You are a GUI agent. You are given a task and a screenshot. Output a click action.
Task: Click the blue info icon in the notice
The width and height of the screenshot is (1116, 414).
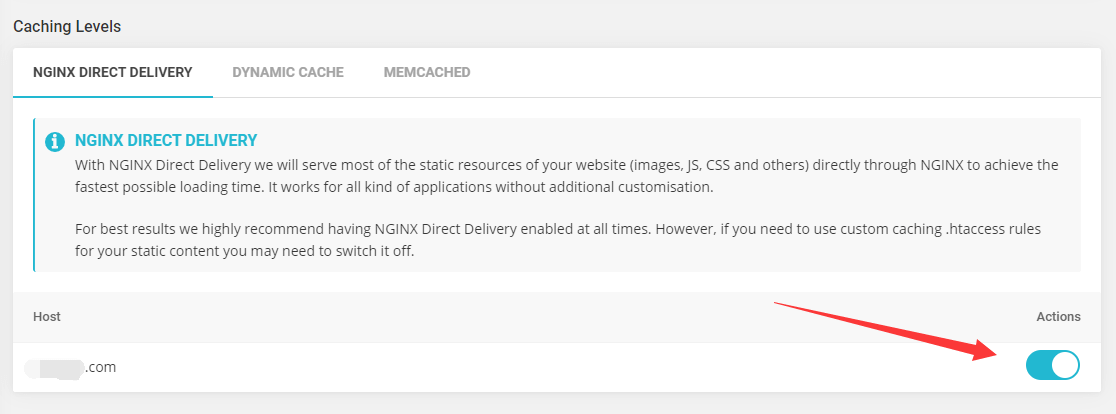click(x=55, y=142)
